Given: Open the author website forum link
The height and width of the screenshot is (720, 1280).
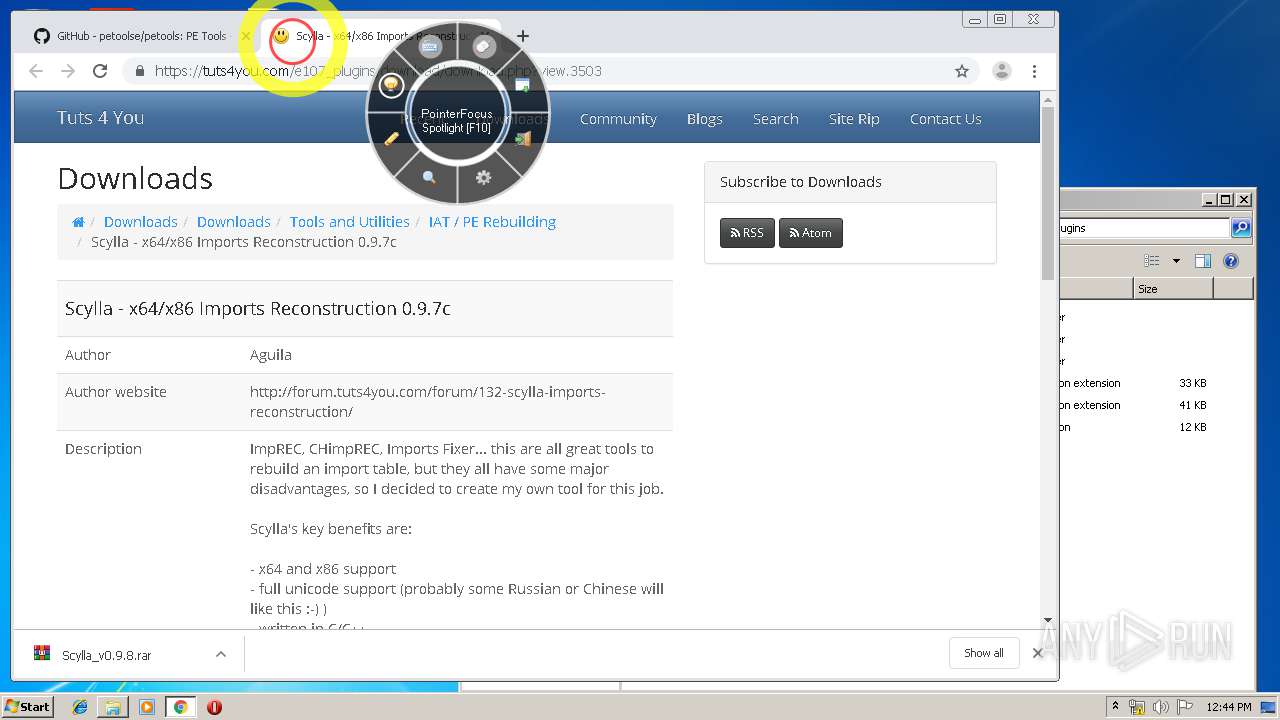Looking at the screenshot, I should coord(428,402).
